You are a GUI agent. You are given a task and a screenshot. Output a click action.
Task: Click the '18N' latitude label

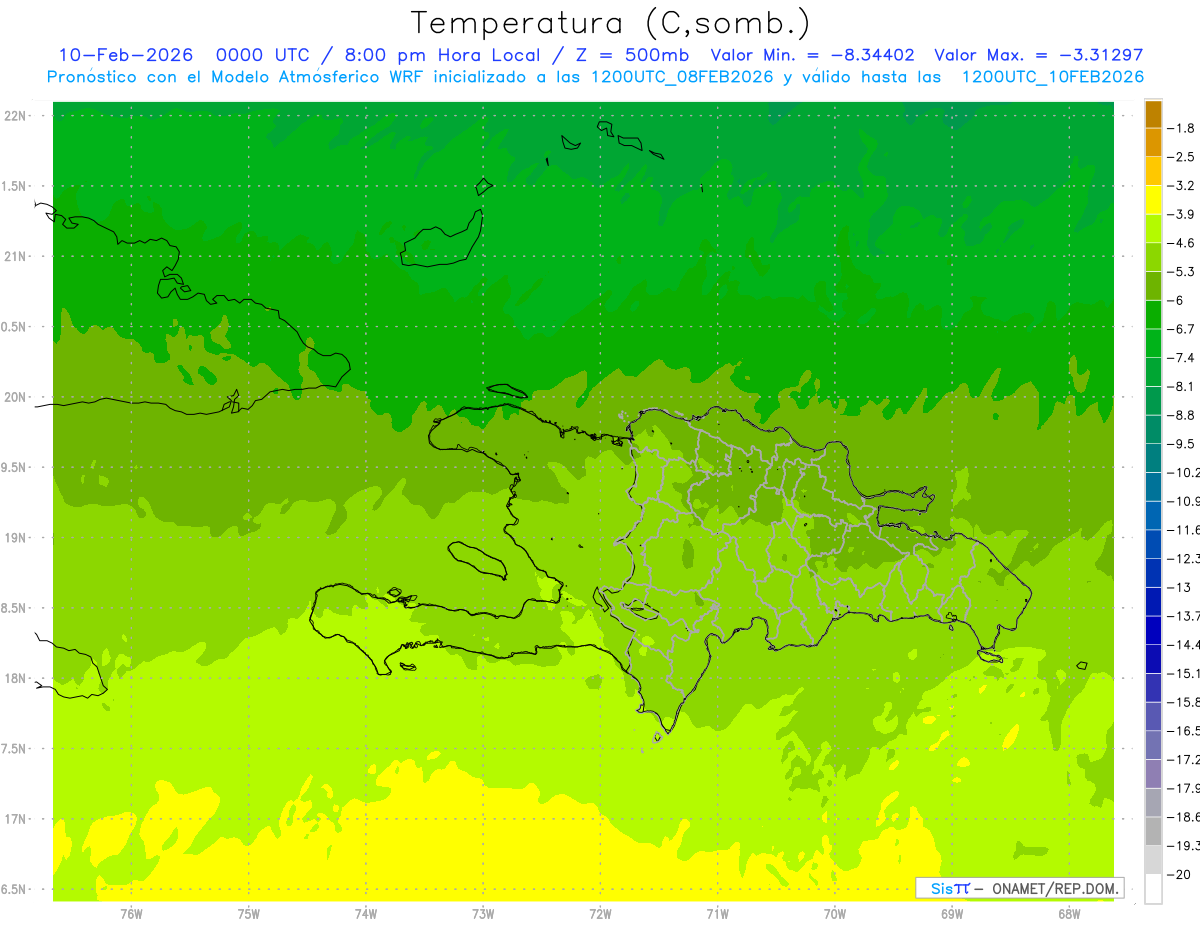(16, 678)
